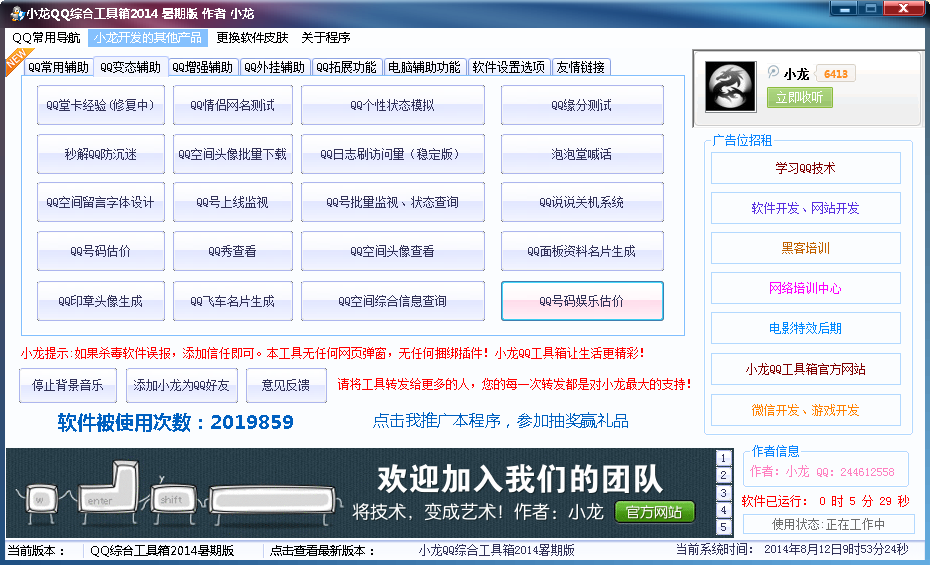Open the 黑客培训 ad link
The height and width of the screenshot is (565, 930).
coord(805,248)
